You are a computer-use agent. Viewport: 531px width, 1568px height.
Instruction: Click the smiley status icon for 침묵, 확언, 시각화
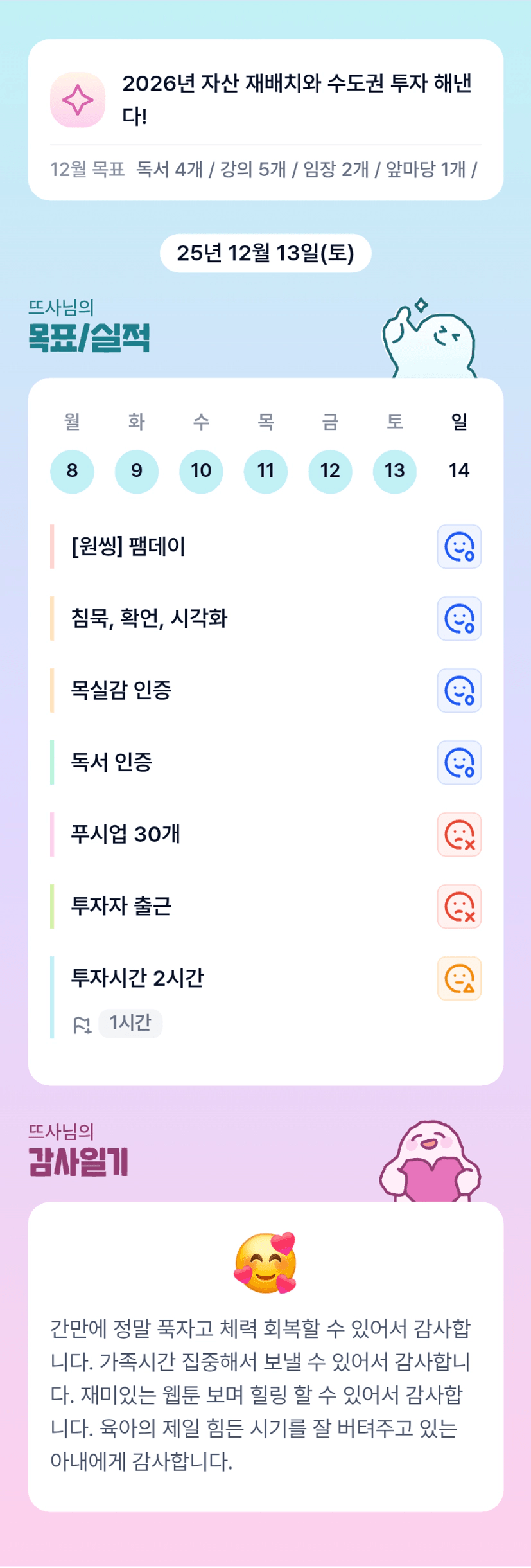coord(459,619)
